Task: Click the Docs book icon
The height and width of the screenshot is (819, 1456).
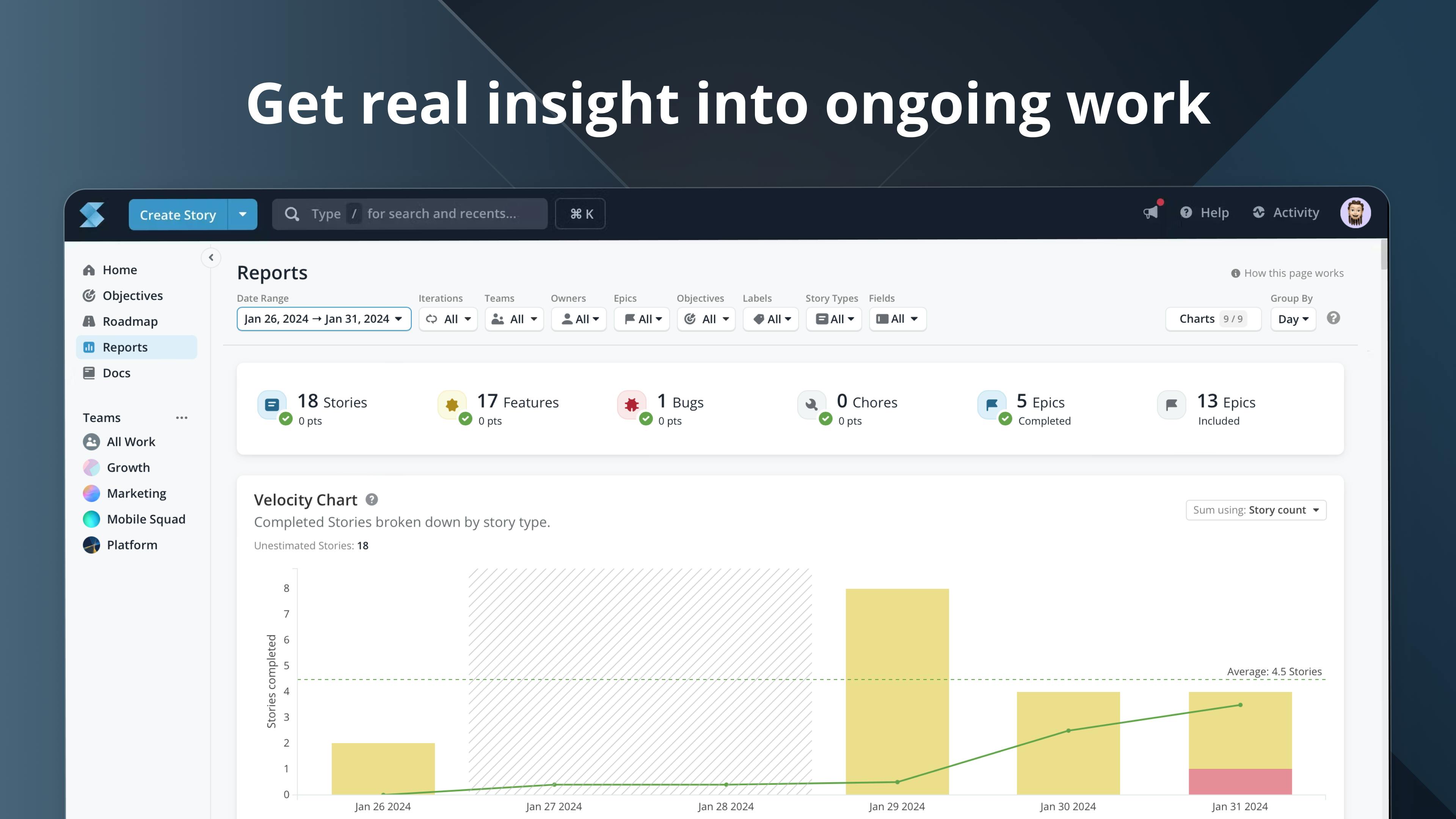Action: coord(89,373)
